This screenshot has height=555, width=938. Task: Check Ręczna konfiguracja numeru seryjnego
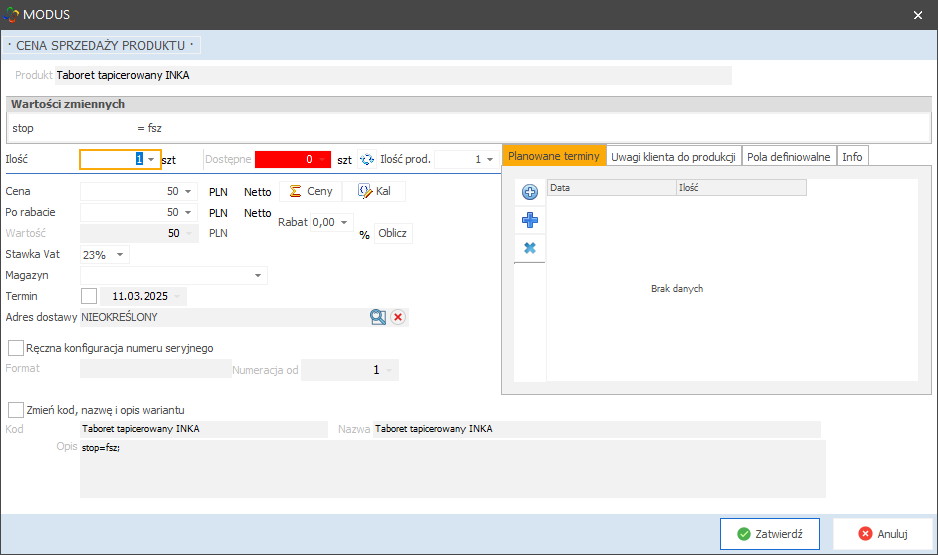click(16, 348)
